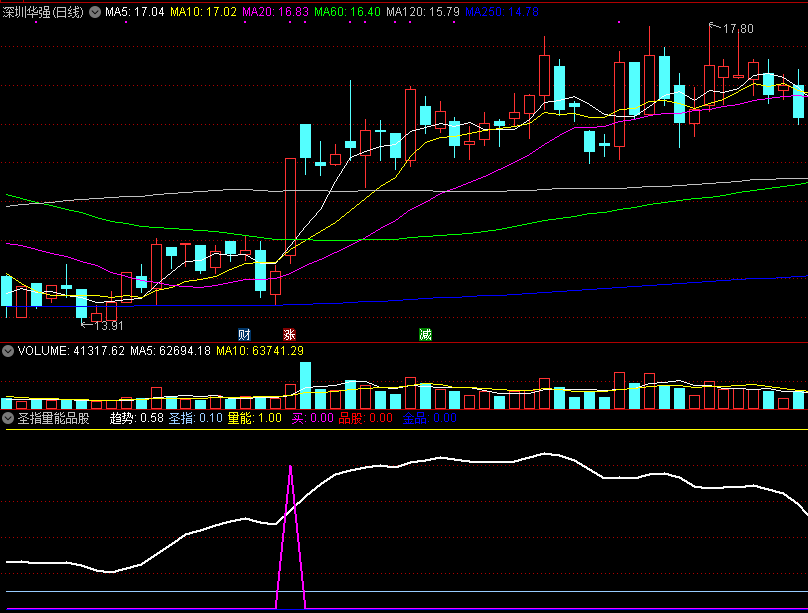Click the blue MA250: 14.78 label
This screenshot has width=808, height=613.
502,12
